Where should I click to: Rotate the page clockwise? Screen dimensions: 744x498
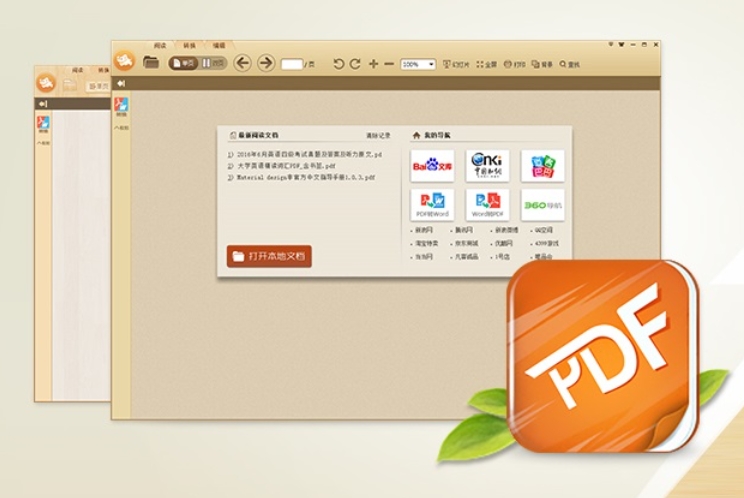click(355, 64)
